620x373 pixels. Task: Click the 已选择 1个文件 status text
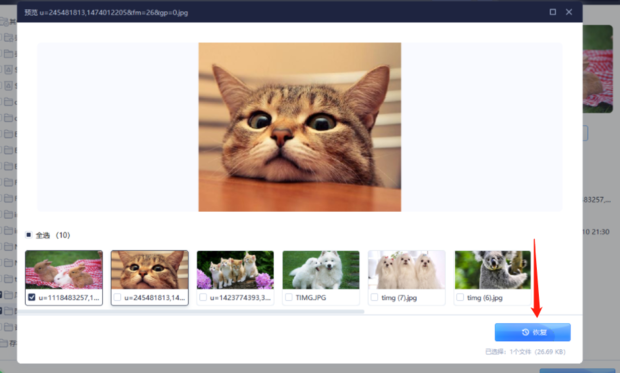525,352
